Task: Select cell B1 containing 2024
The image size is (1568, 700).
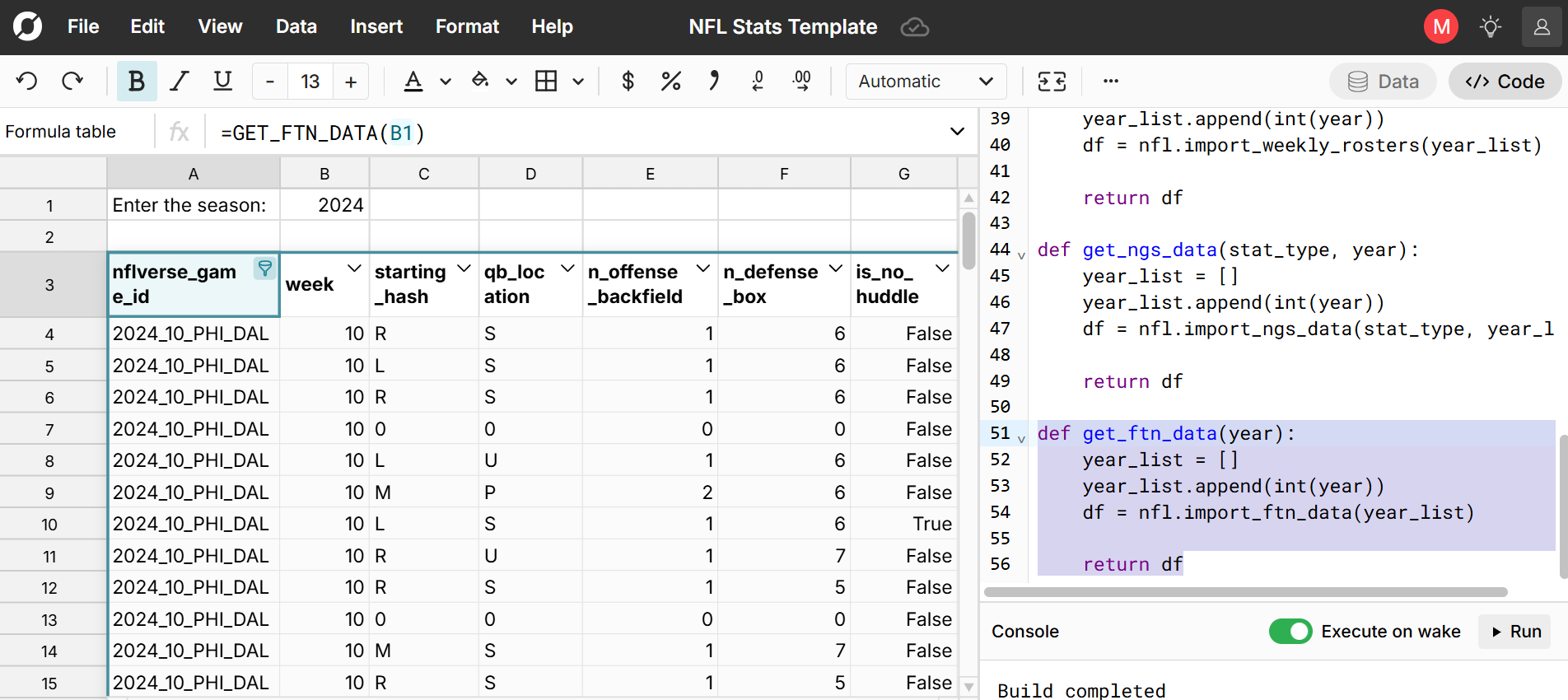Action: coord(324,205)
